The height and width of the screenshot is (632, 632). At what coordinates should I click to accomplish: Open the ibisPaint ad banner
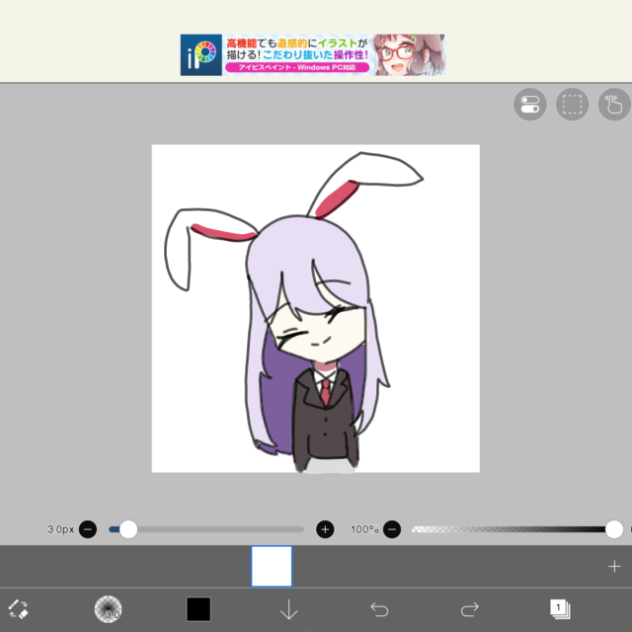click(313, 55)
